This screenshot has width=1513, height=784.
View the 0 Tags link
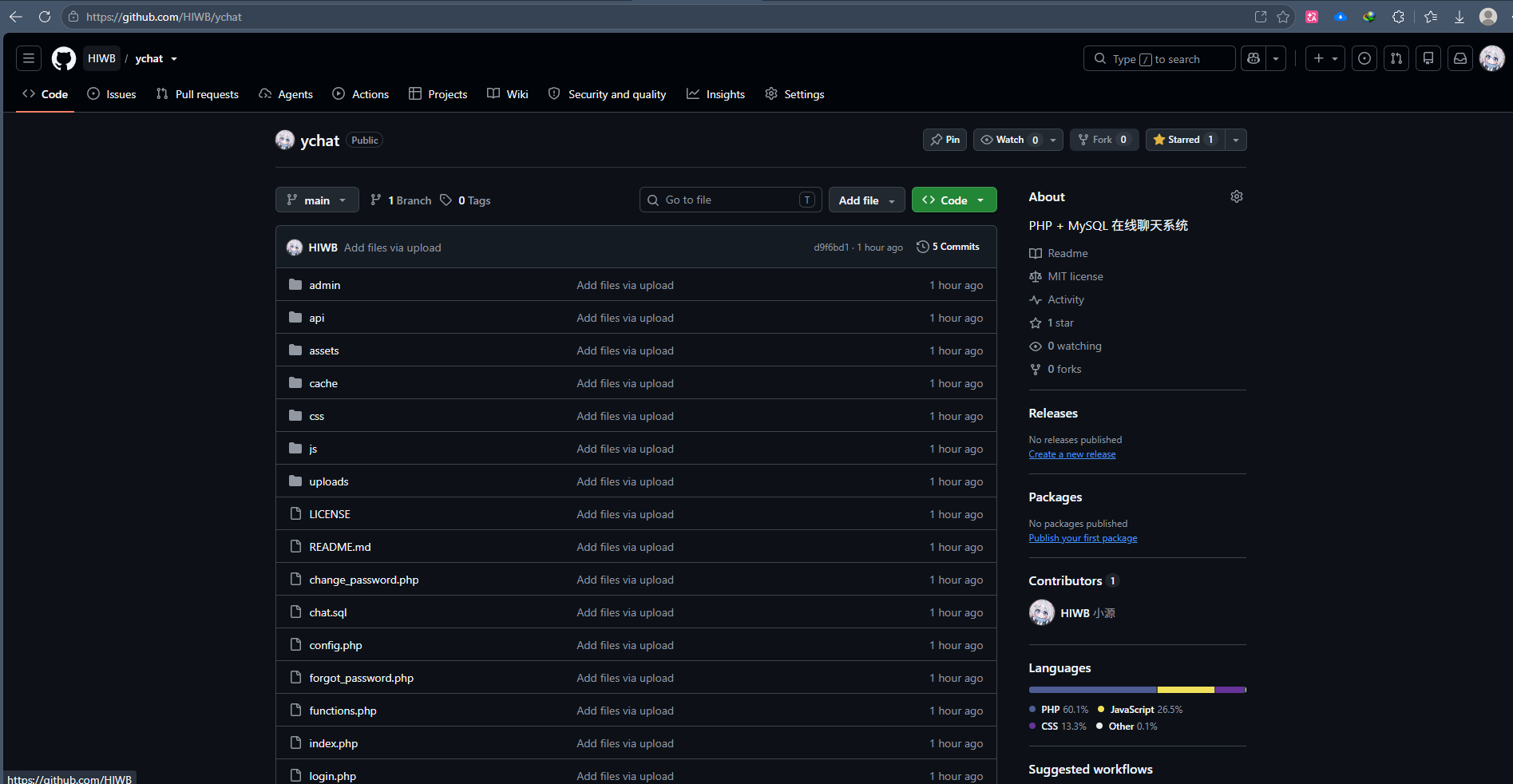click(x=465, y=200)
